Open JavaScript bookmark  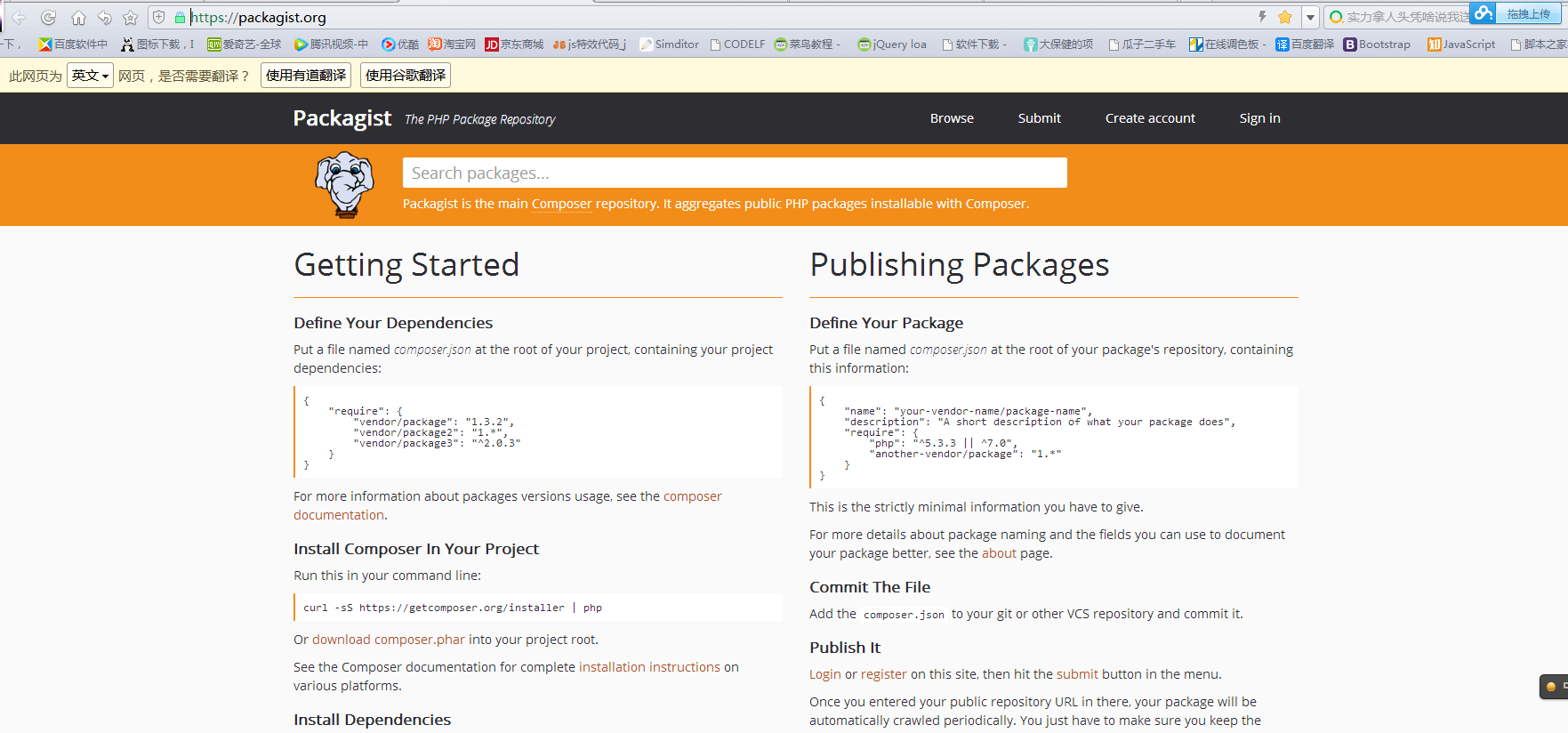pyautogui.click(x=1461, y=44)
